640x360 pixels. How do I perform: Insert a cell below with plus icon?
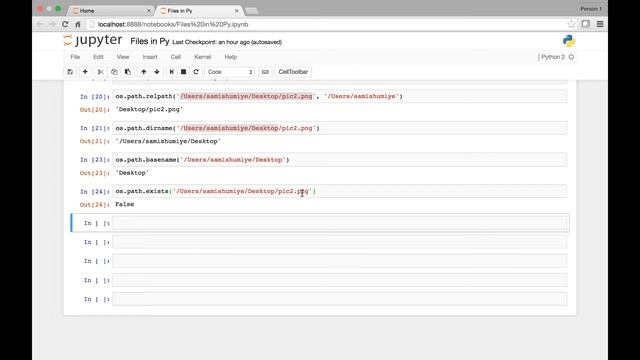click(x=85, y=72)
